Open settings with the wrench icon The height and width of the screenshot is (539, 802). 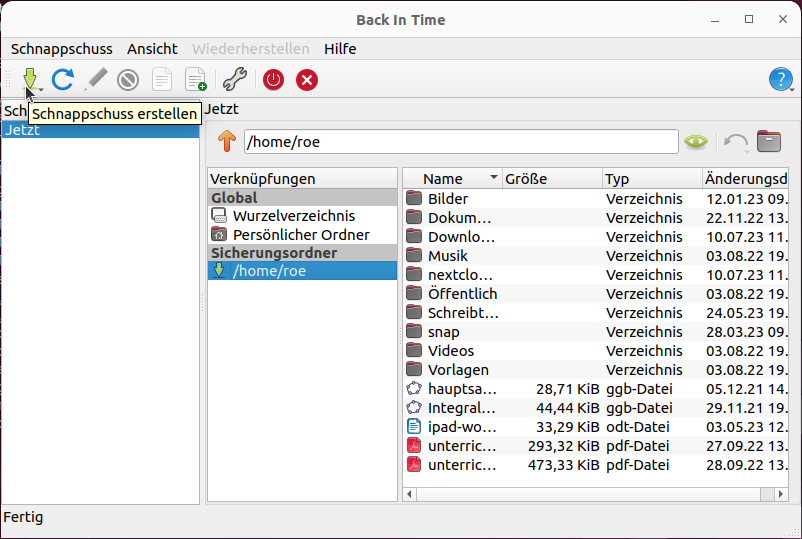(234, 79)
